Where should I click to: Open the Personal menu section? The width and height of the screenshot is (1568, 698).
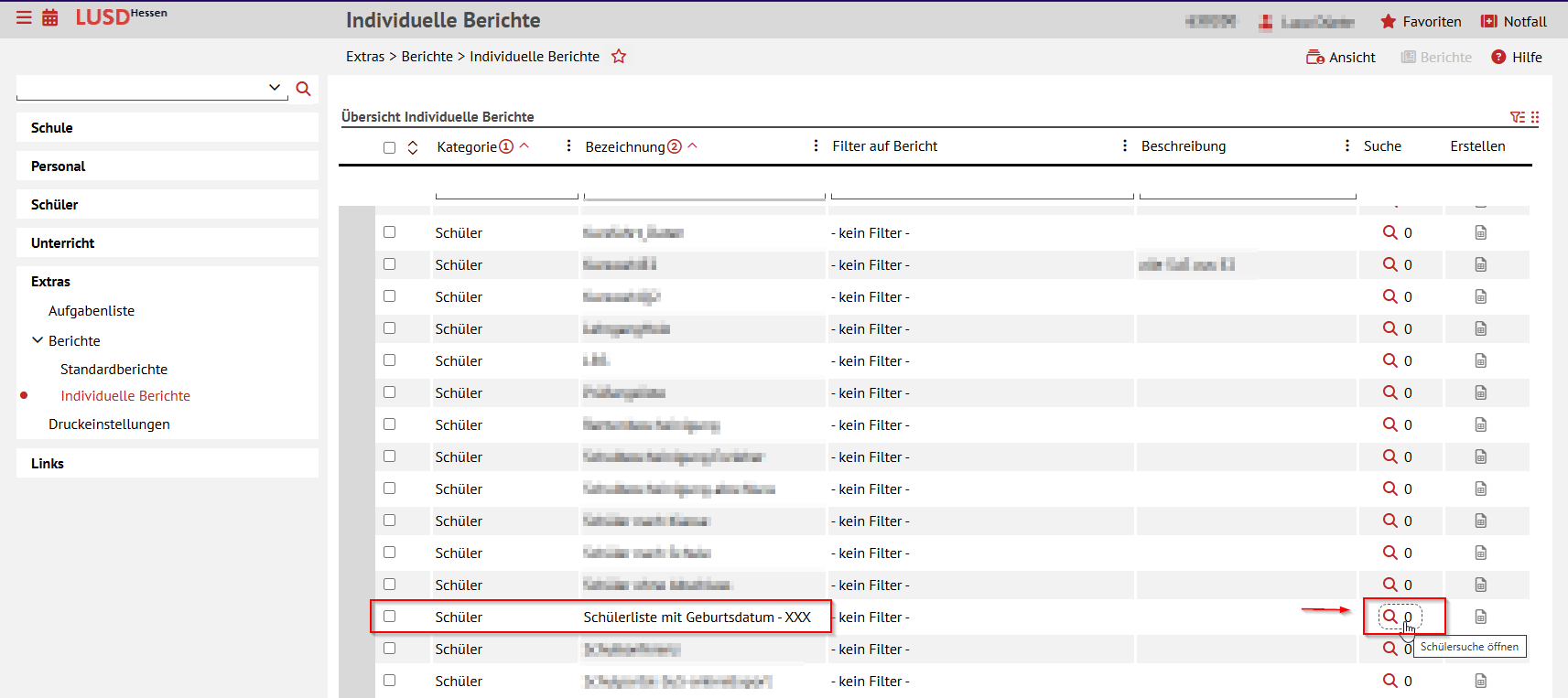point(168,166)
